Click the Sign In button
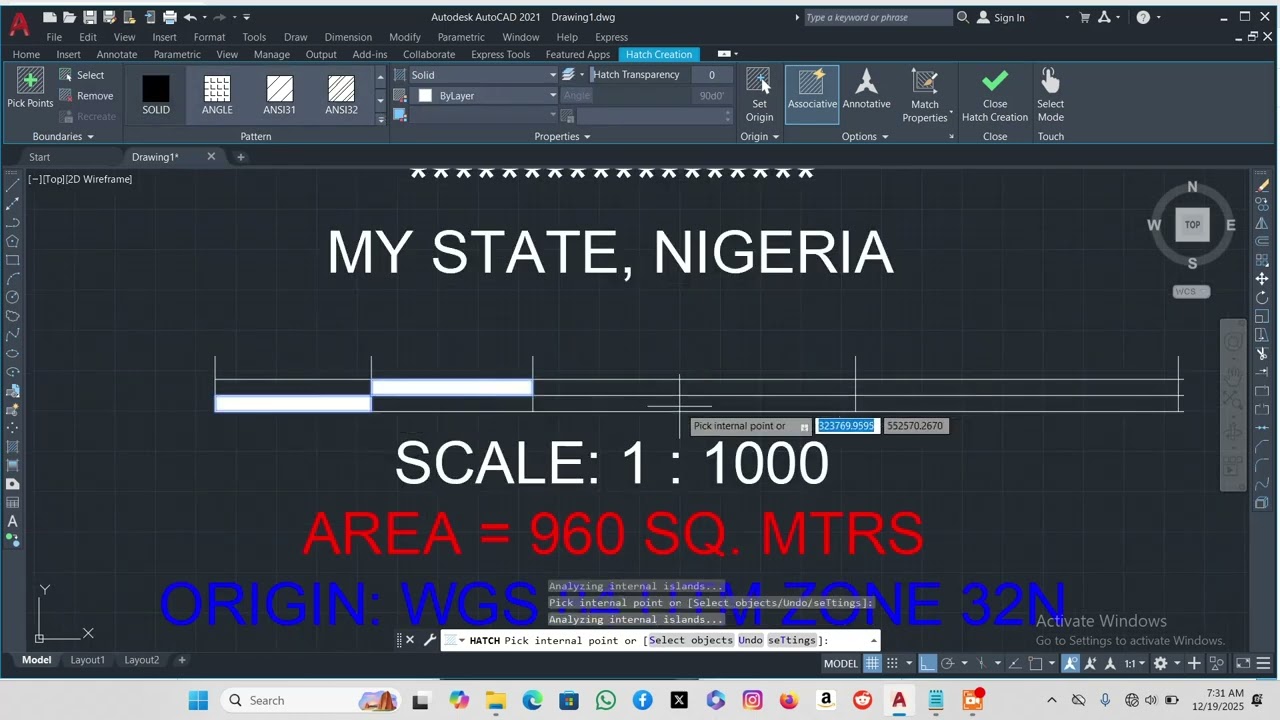Viewport: 1280px width, 720px height. coord(1000,17)
